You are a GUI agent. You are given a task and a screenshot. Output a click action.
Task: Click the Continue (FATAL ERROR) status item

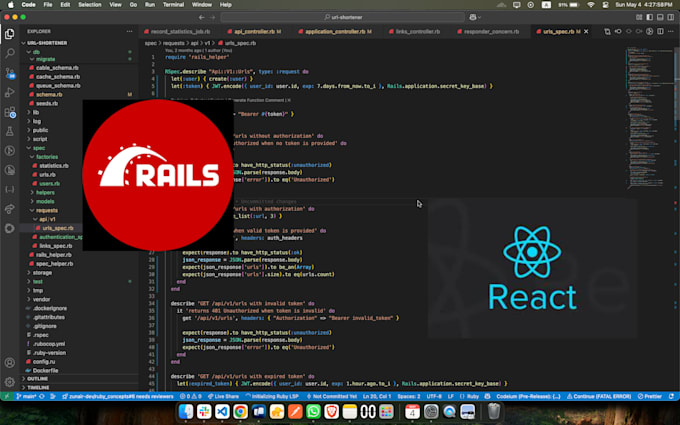point(599,396)
